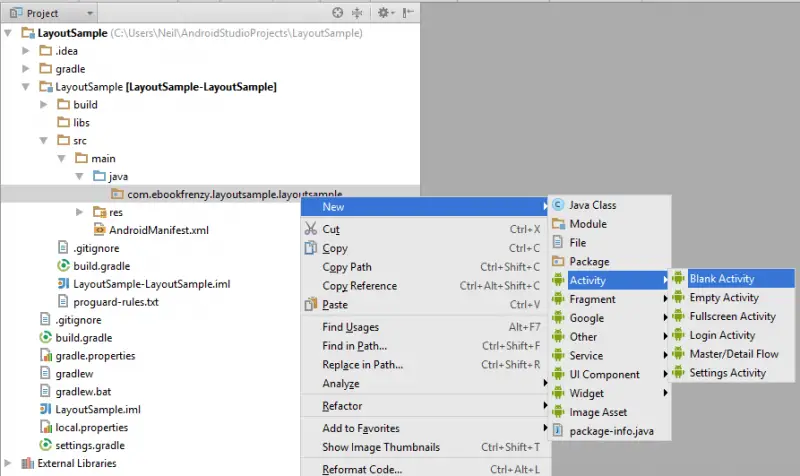The height and width of the screenshot is (476, 800).
Task: Click the collapse all icon in Project panel
Action: tap(358, 14)
